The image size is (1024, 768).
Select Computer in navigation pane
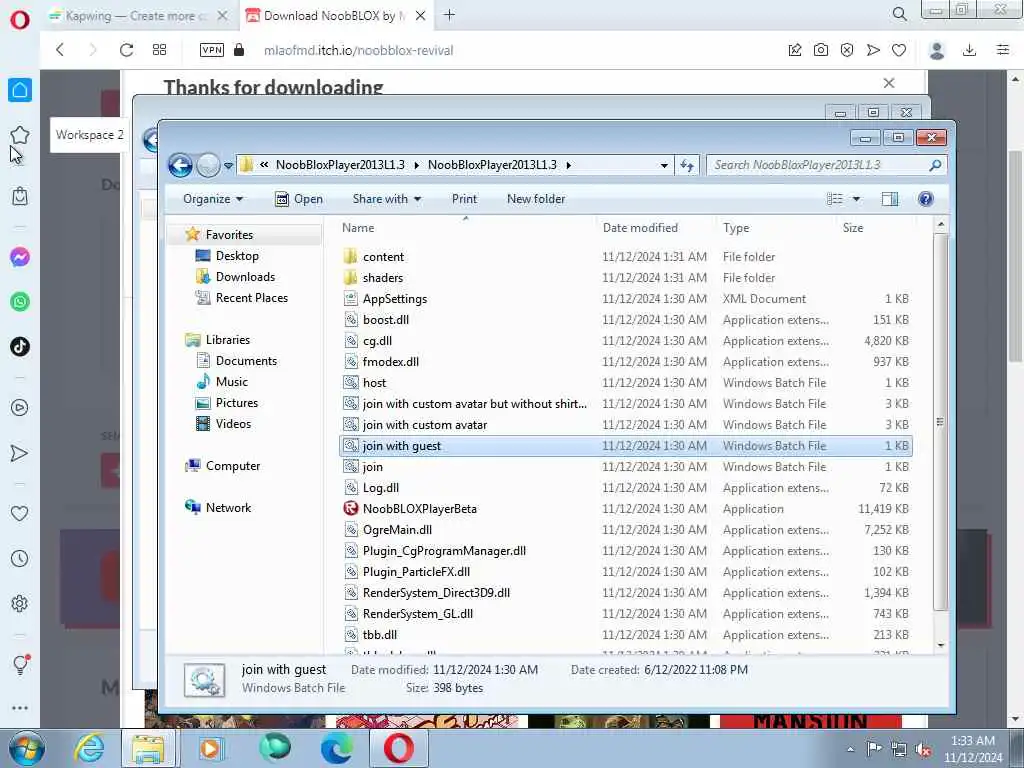[223, 466]
